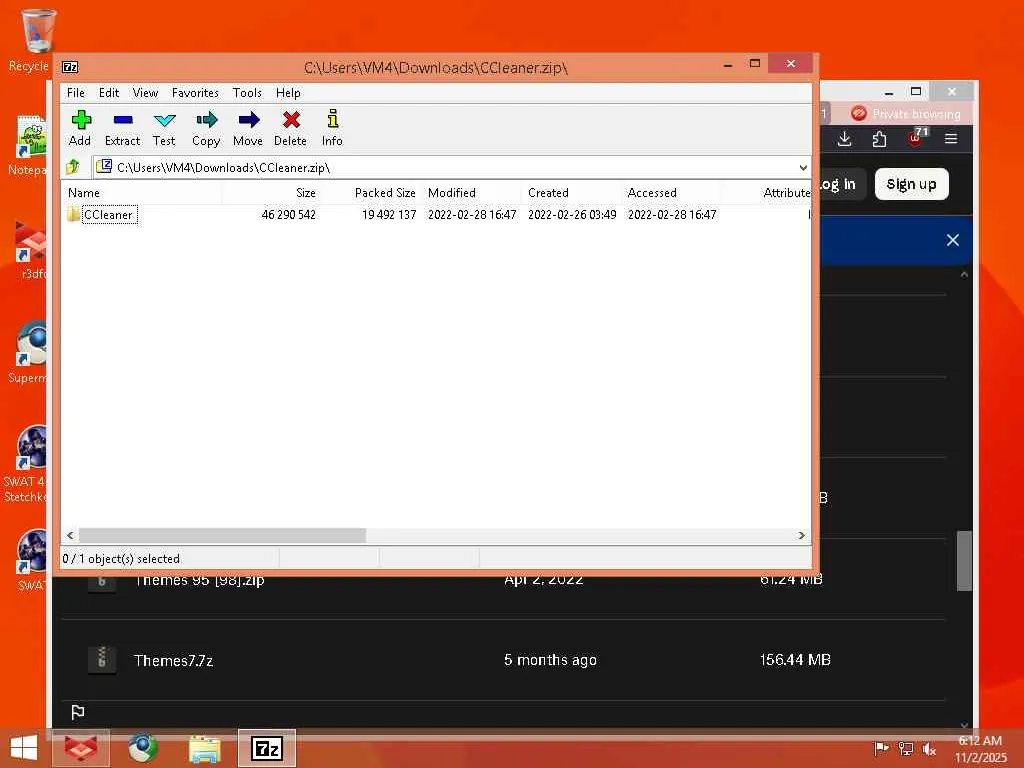Select the CCleaner folder icon in list

[73, 214]
